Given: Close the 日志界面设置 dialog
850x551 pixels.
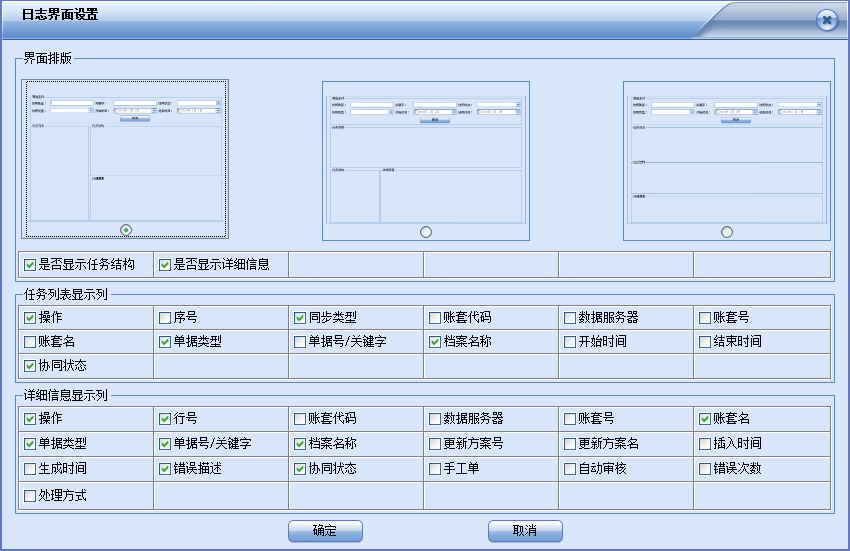Looking at the screenshot, I should (x=826, y=20).
